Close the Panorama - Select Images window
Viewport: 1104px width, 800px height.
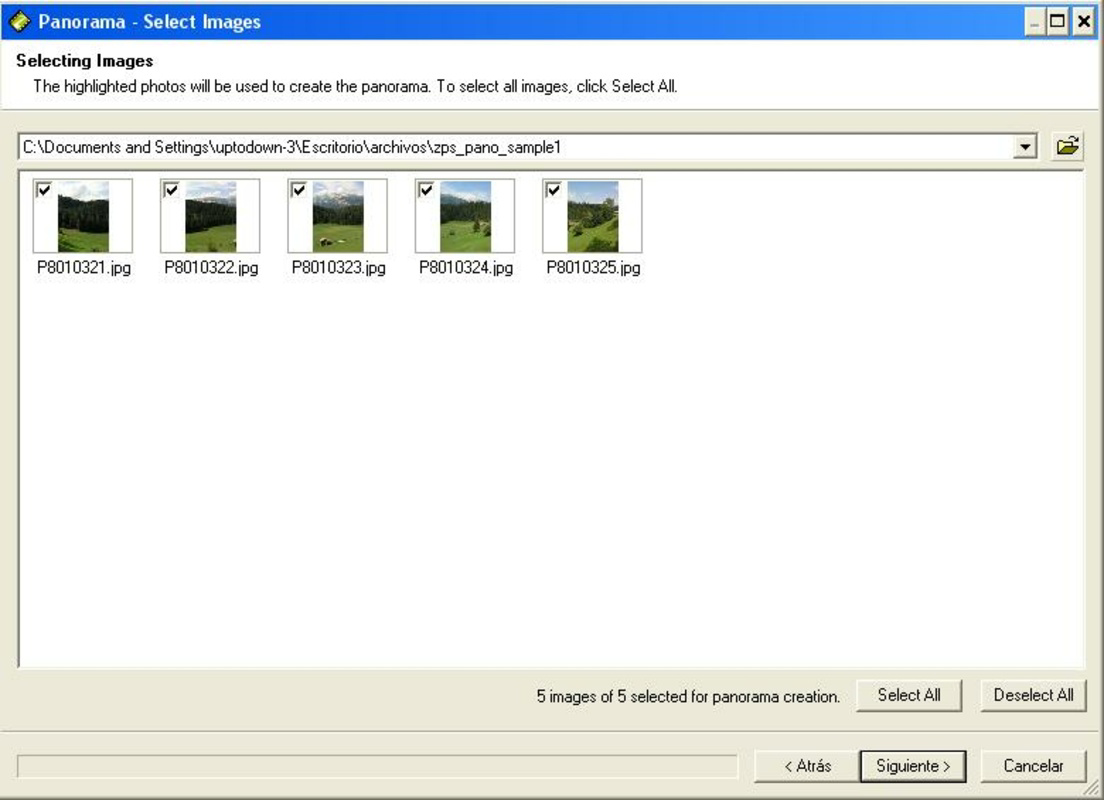[1084, 23]
